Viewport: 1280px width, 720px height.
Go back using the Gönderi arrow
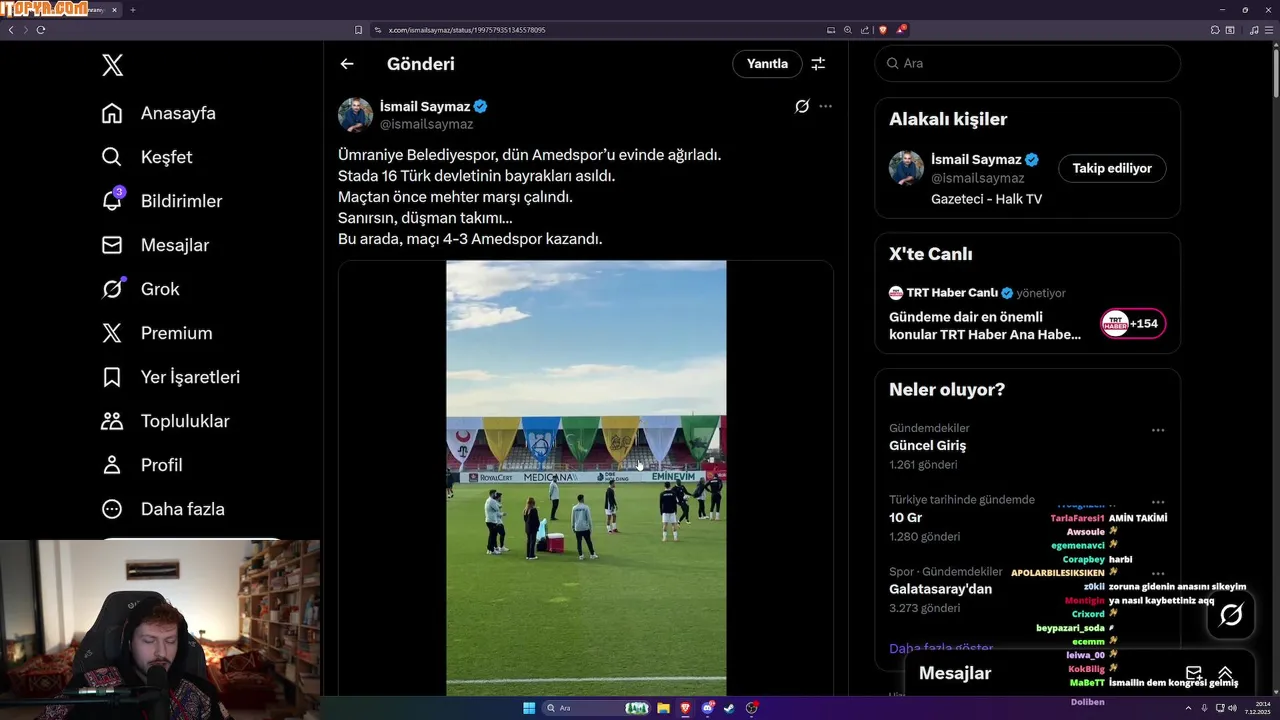tap(347, 64)
